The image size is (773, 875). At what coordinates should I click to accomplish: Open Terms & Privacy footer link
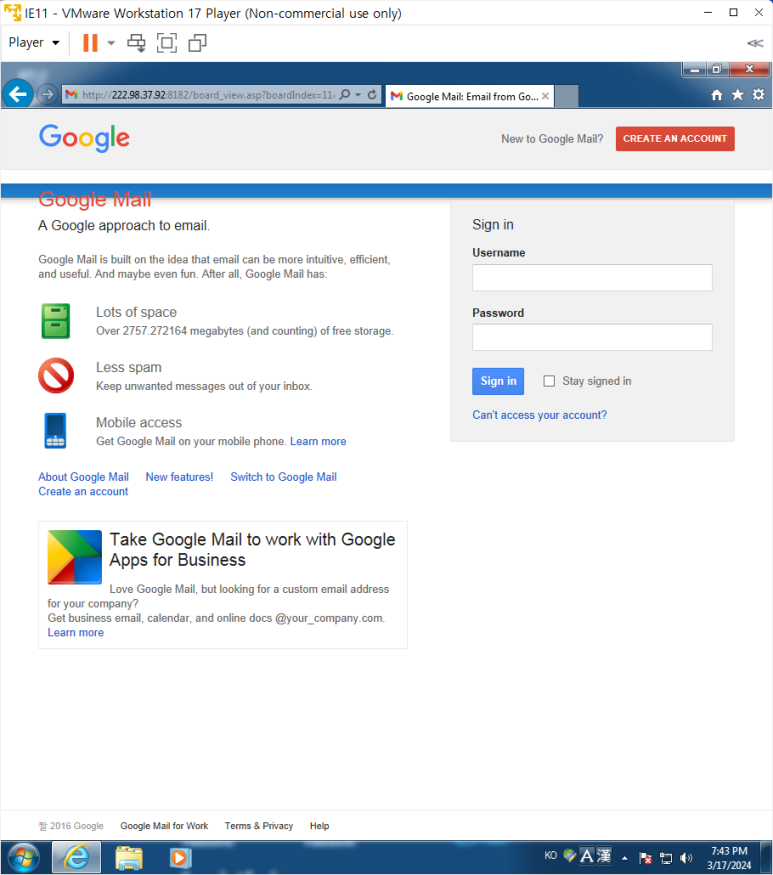(259, 825)
